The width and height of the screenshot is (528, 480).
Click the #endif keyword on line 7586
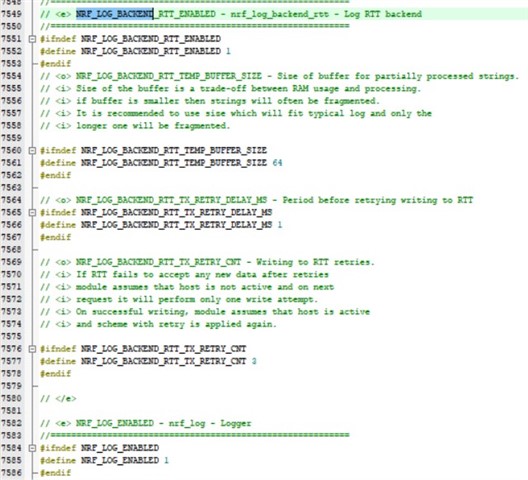click(x=56, y=473)
